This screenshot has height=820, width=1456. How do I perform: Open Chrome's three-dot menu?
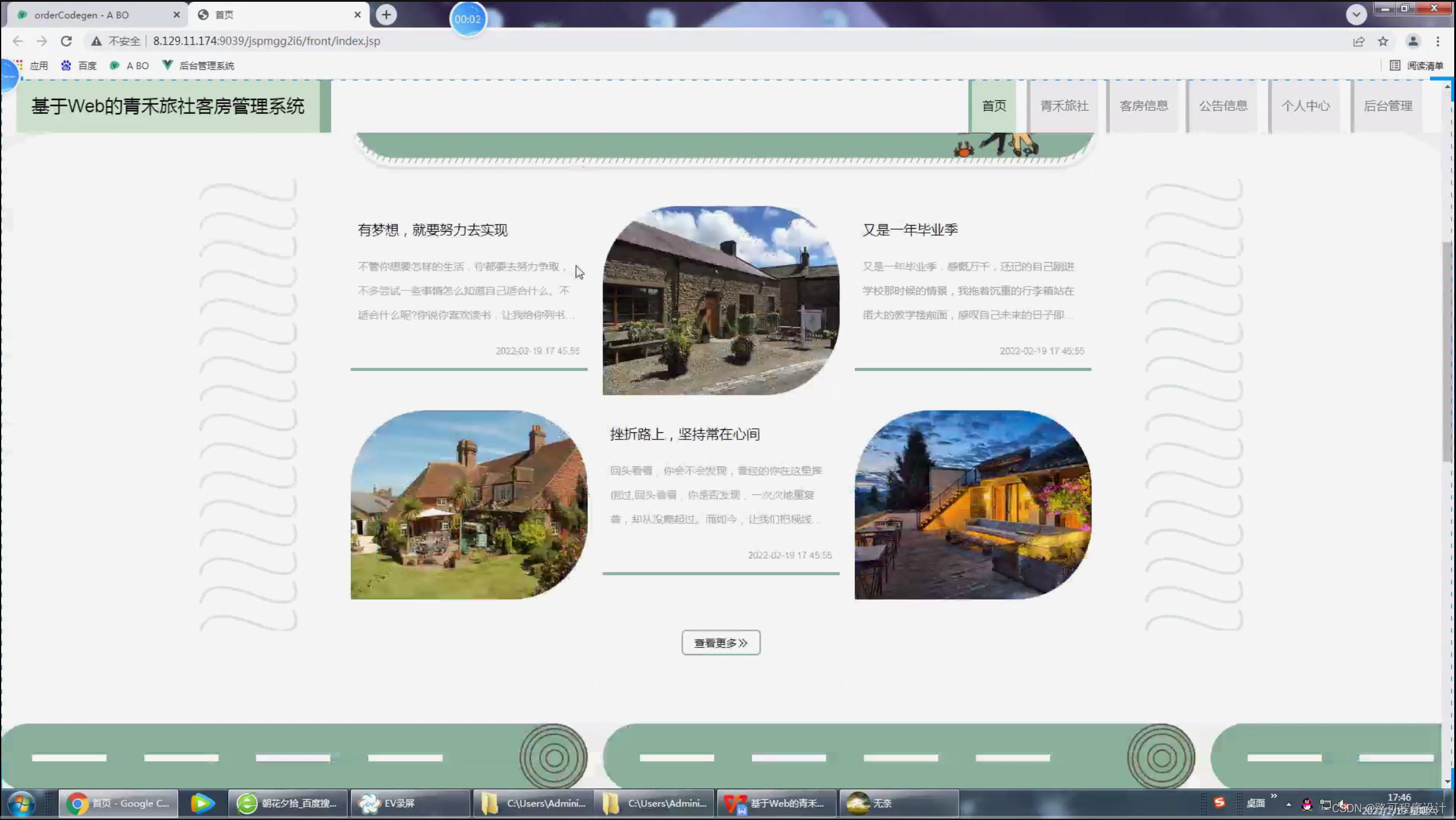1438,41
